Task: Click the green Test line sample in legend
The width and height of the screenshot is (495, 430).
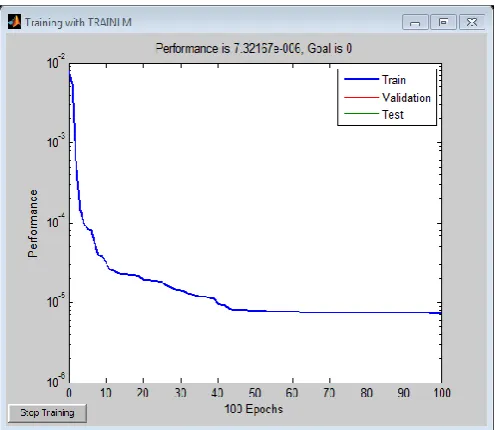Action: [x=361, y=114]
